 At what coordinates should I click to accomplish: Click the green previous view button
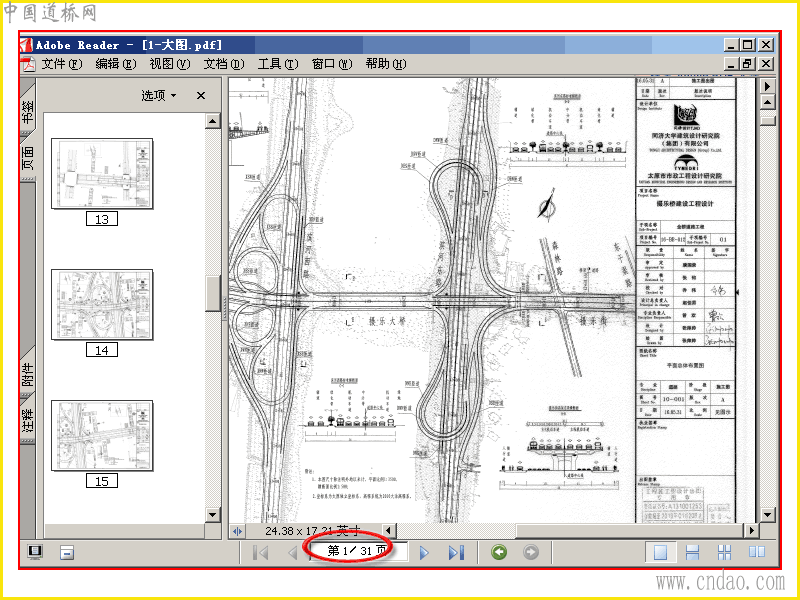(499, 552)
